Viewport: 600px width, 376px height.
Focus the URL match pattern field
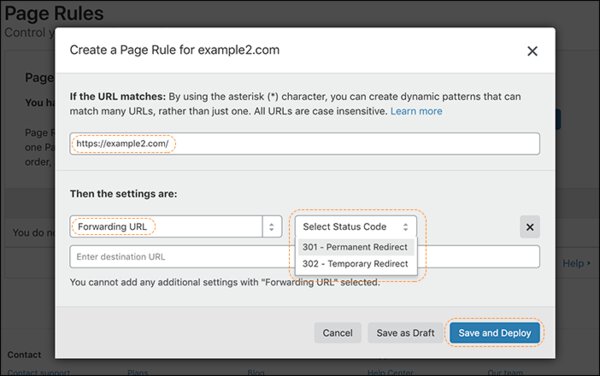tap(305, 144)
